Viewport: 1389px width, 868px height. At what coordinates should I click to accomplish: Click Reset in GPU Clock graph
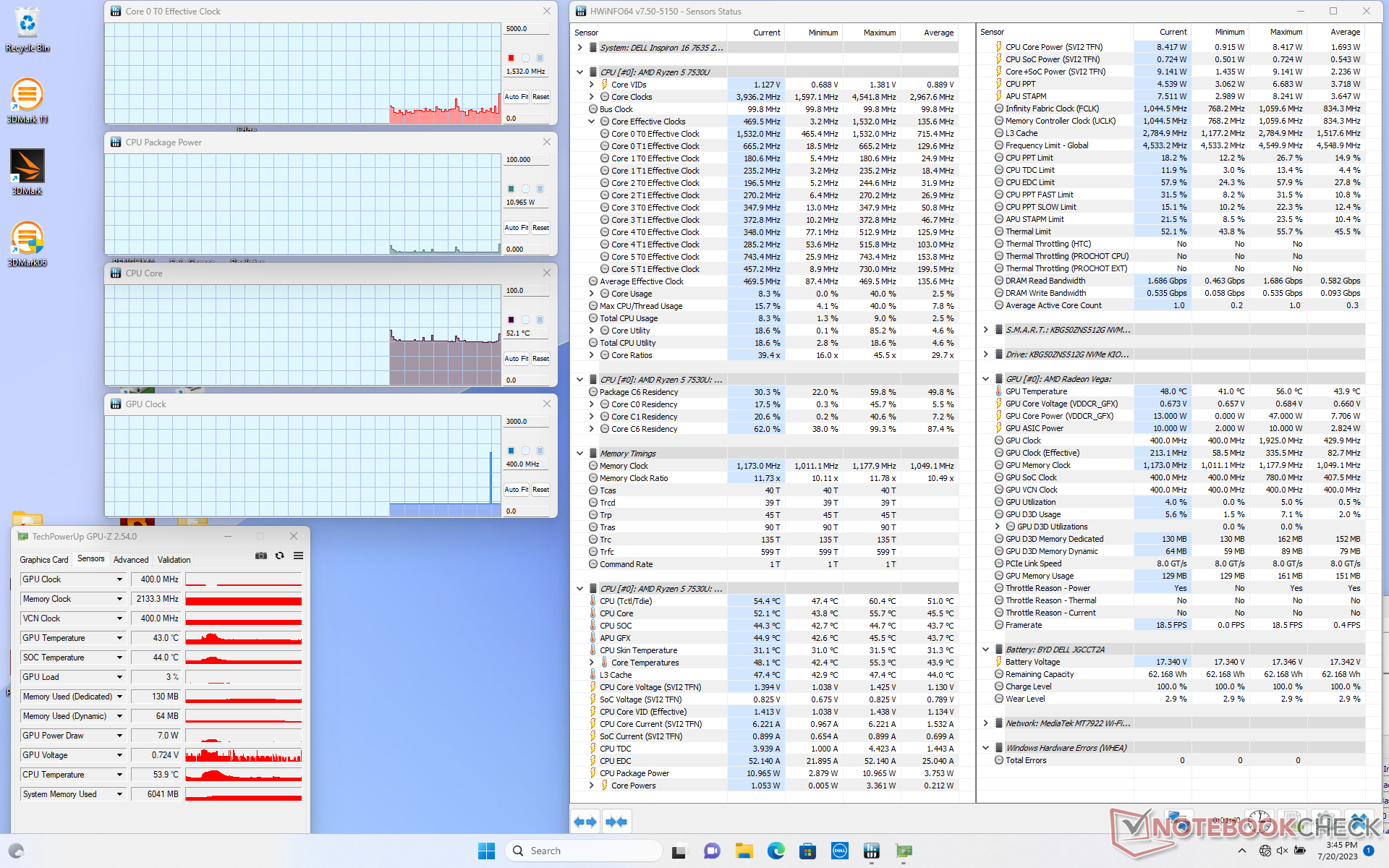point(541,490)
